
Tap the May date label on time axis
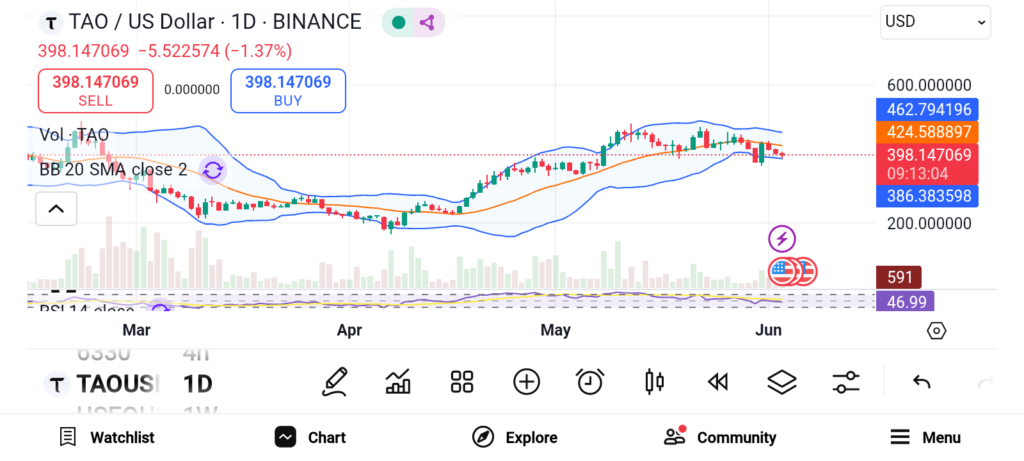pyautogui.click(x=556, y=330)
